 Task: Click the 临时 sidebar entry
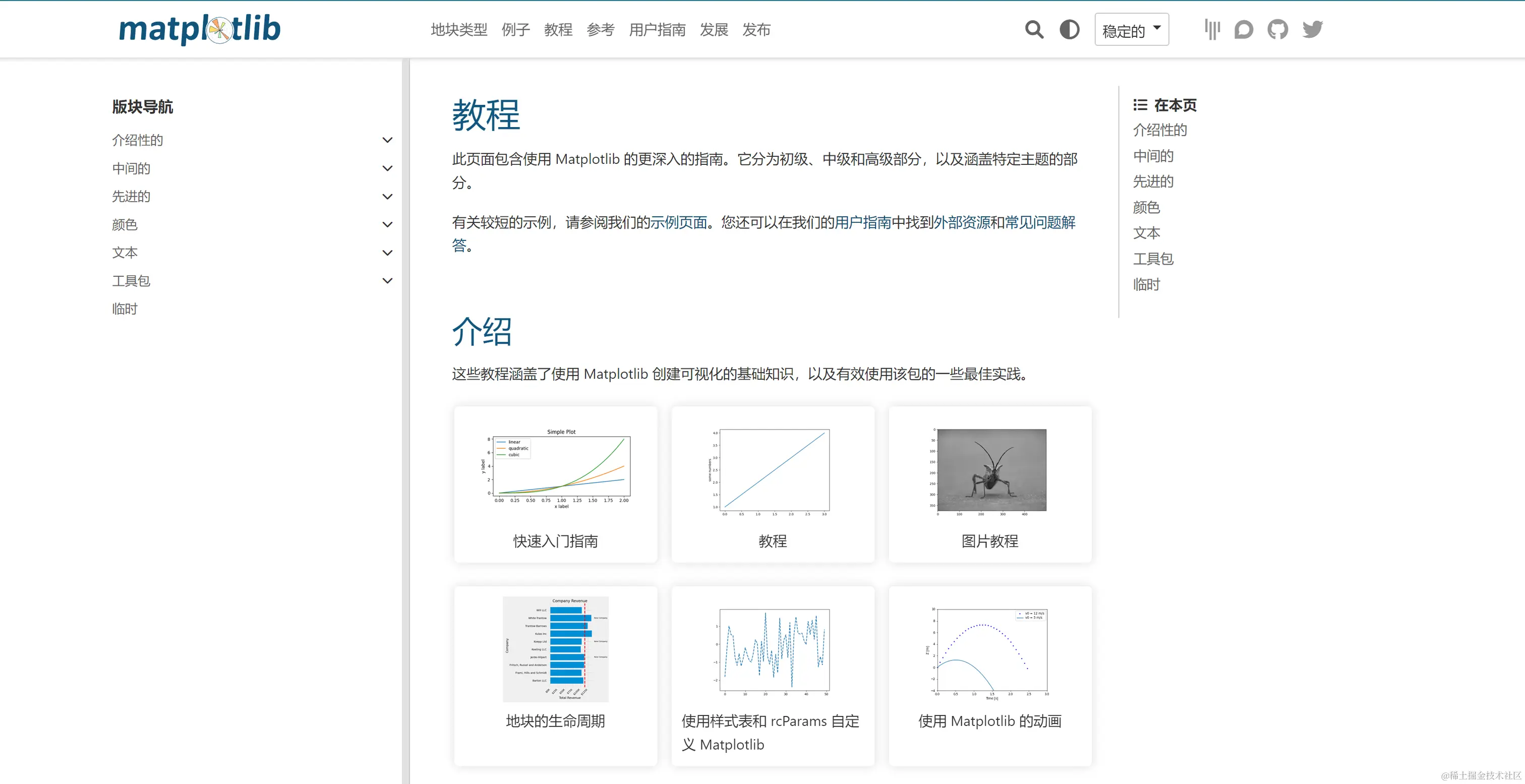click(125, 308)
